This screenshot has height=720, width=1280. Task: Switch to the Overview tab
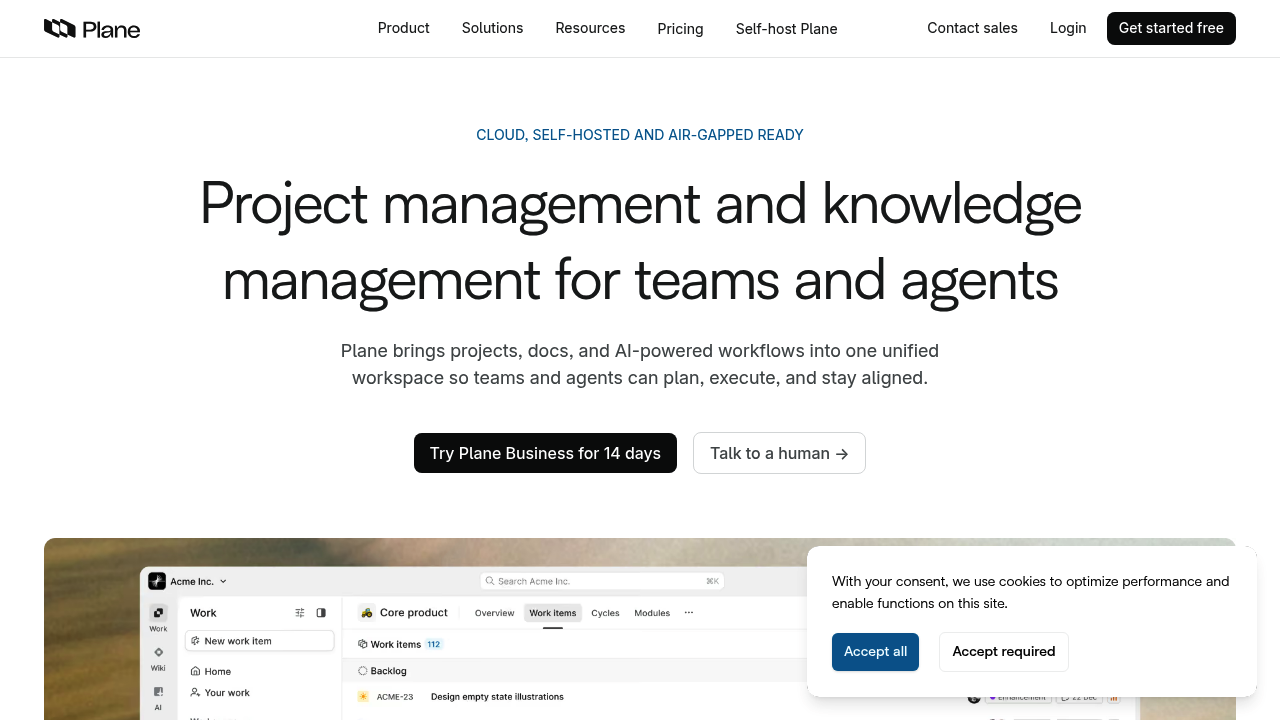click(x=494, y=613)
